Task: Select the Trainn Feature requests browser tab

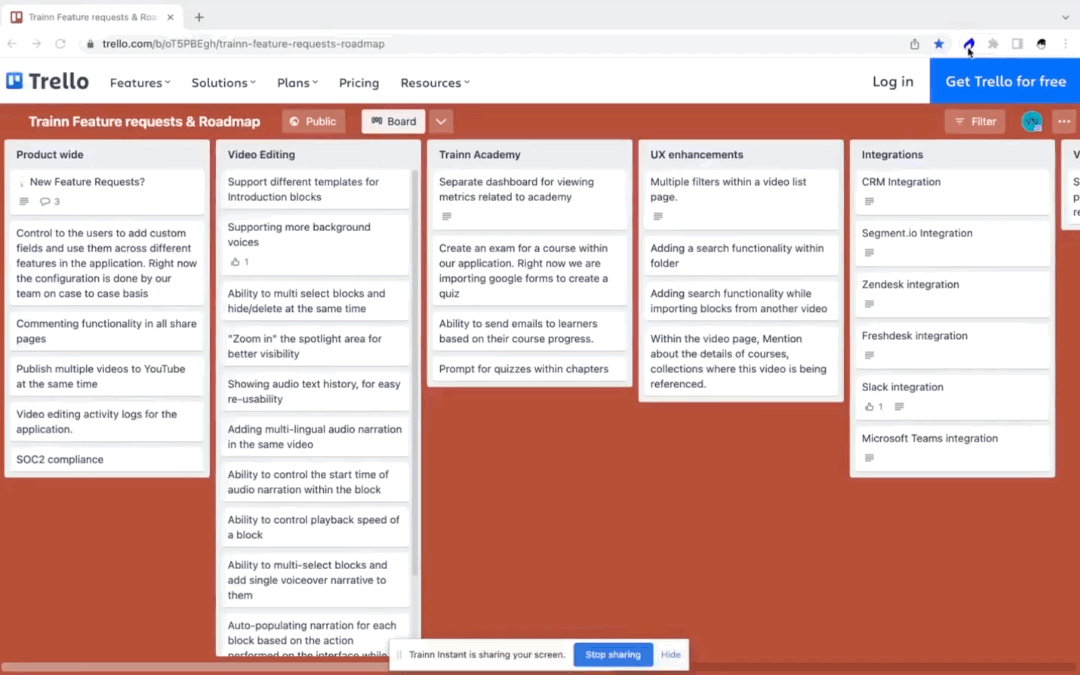Action: [93, 17]
